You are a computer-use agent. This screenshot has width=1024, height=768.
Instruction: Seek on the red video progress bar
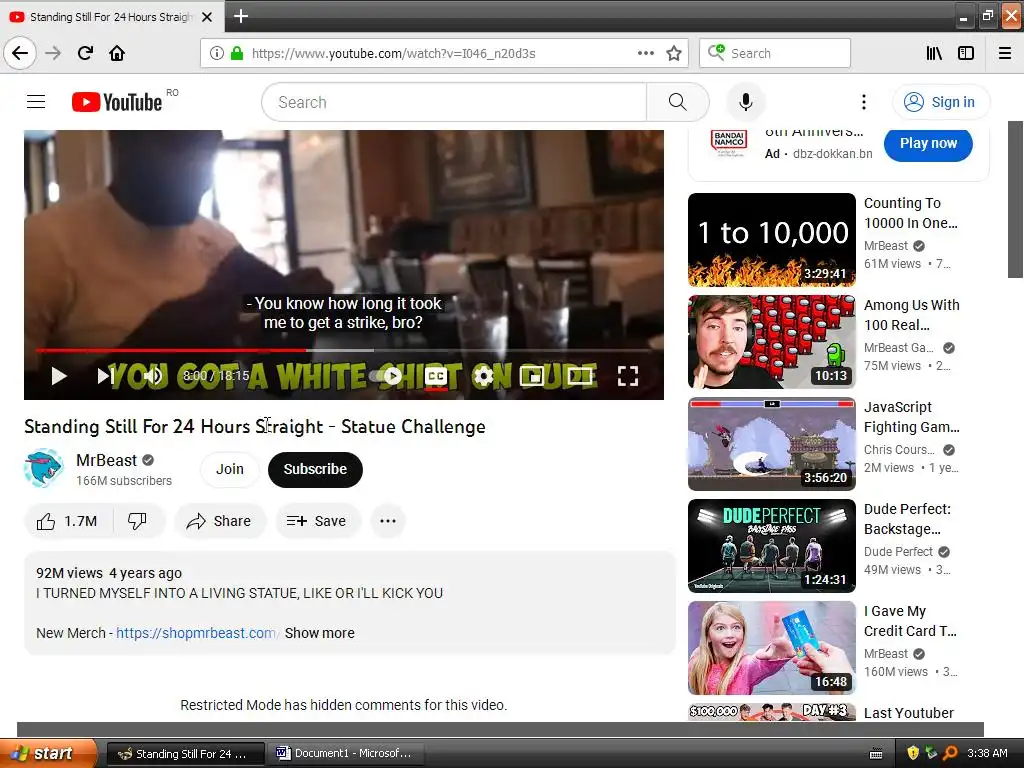(171, 351)
